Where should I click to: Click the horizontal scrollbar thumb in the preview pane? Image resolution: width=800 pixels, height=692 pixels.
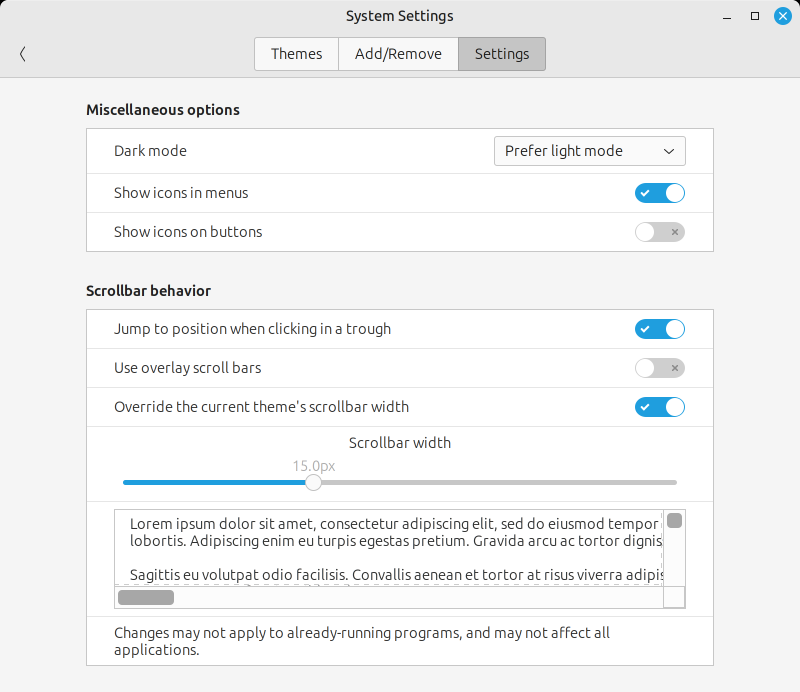[x=145, y=596]
